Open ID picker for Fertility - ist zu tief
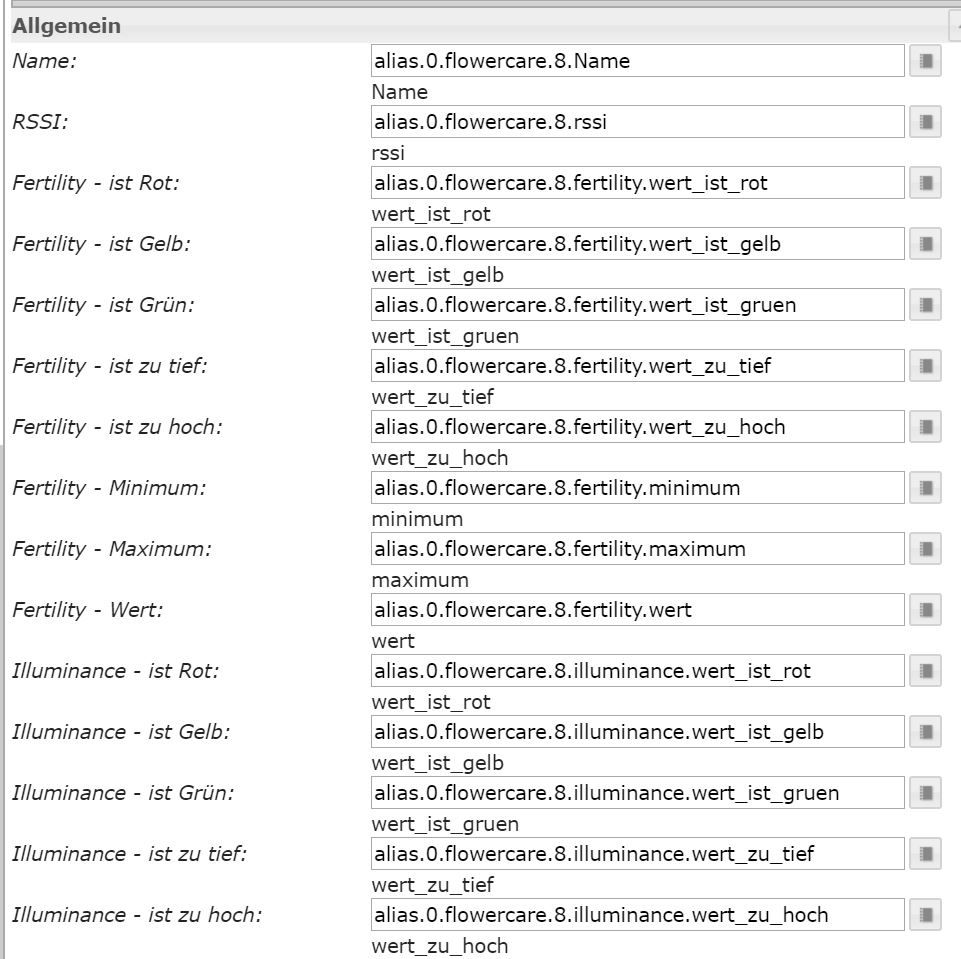Screen dimensions: 961x959 [925, 366]
